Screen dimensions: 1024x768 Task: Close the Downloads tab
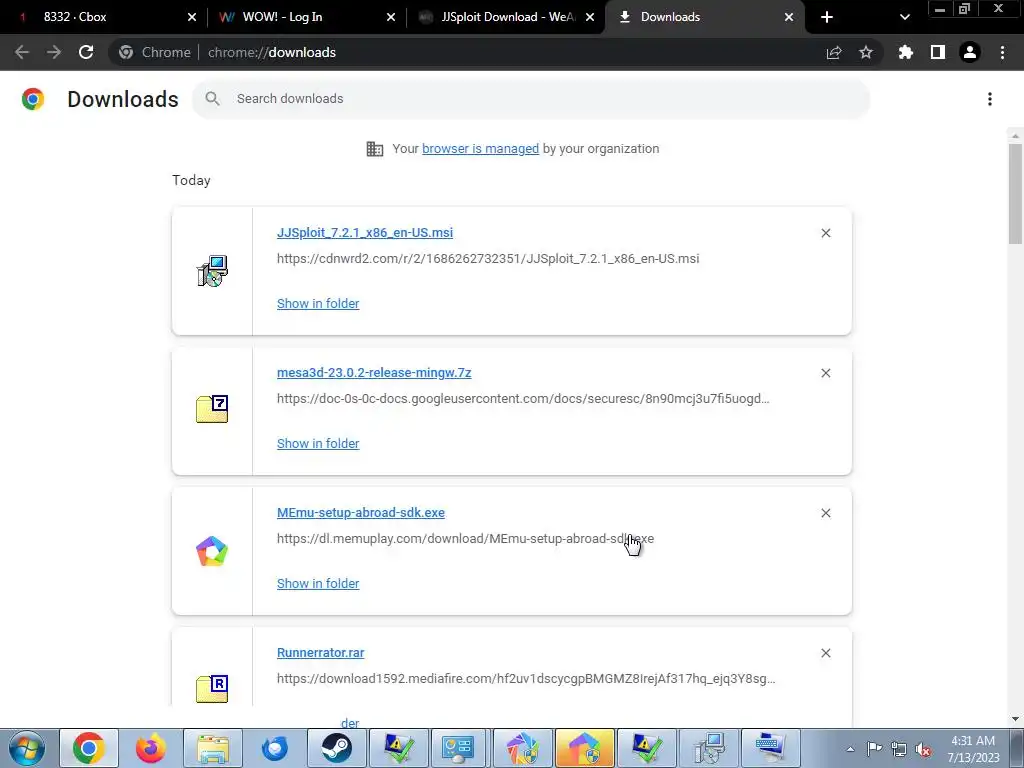(x=789, y=17)
